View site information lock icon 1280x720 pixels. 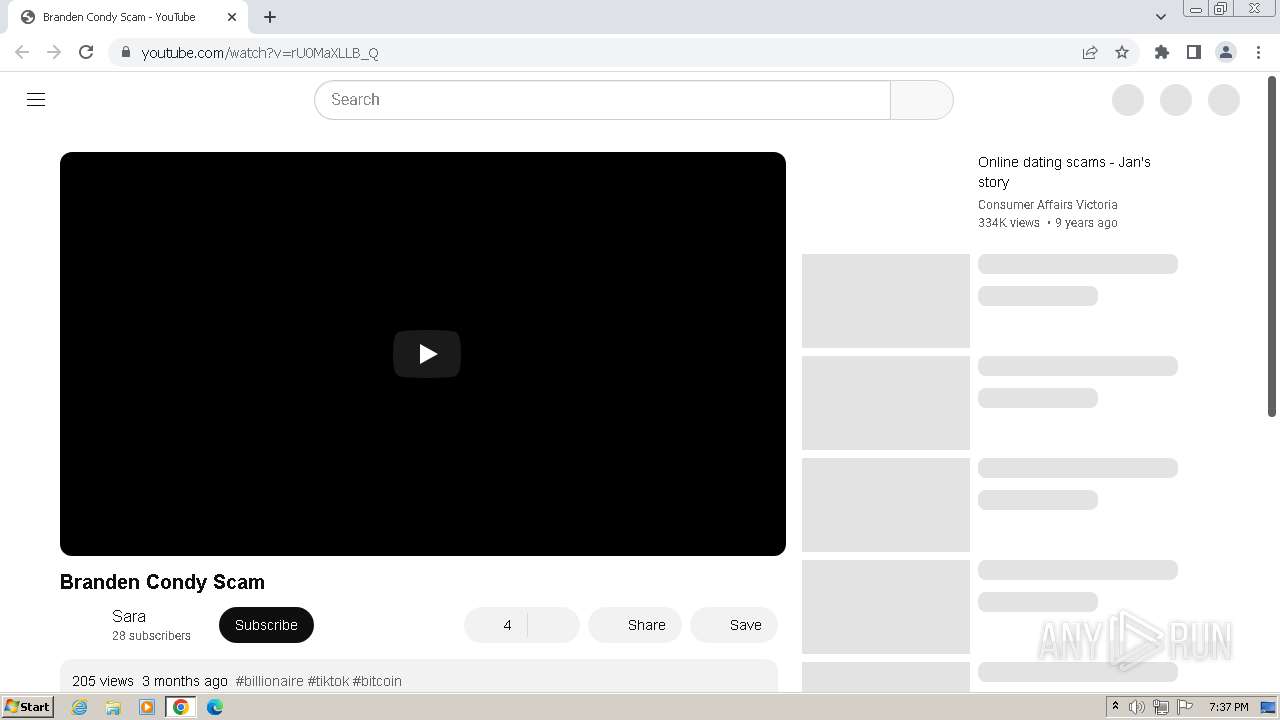[125, 52]
